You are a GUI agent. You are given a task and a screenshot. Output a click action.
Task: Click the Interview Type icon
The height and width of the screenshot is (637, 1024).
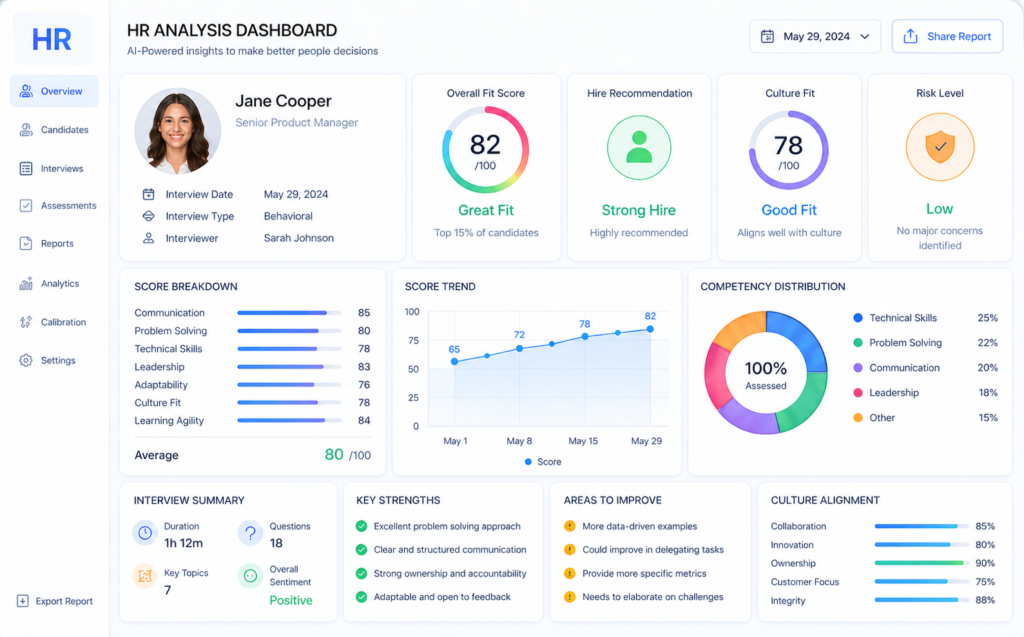click(148, 216)
